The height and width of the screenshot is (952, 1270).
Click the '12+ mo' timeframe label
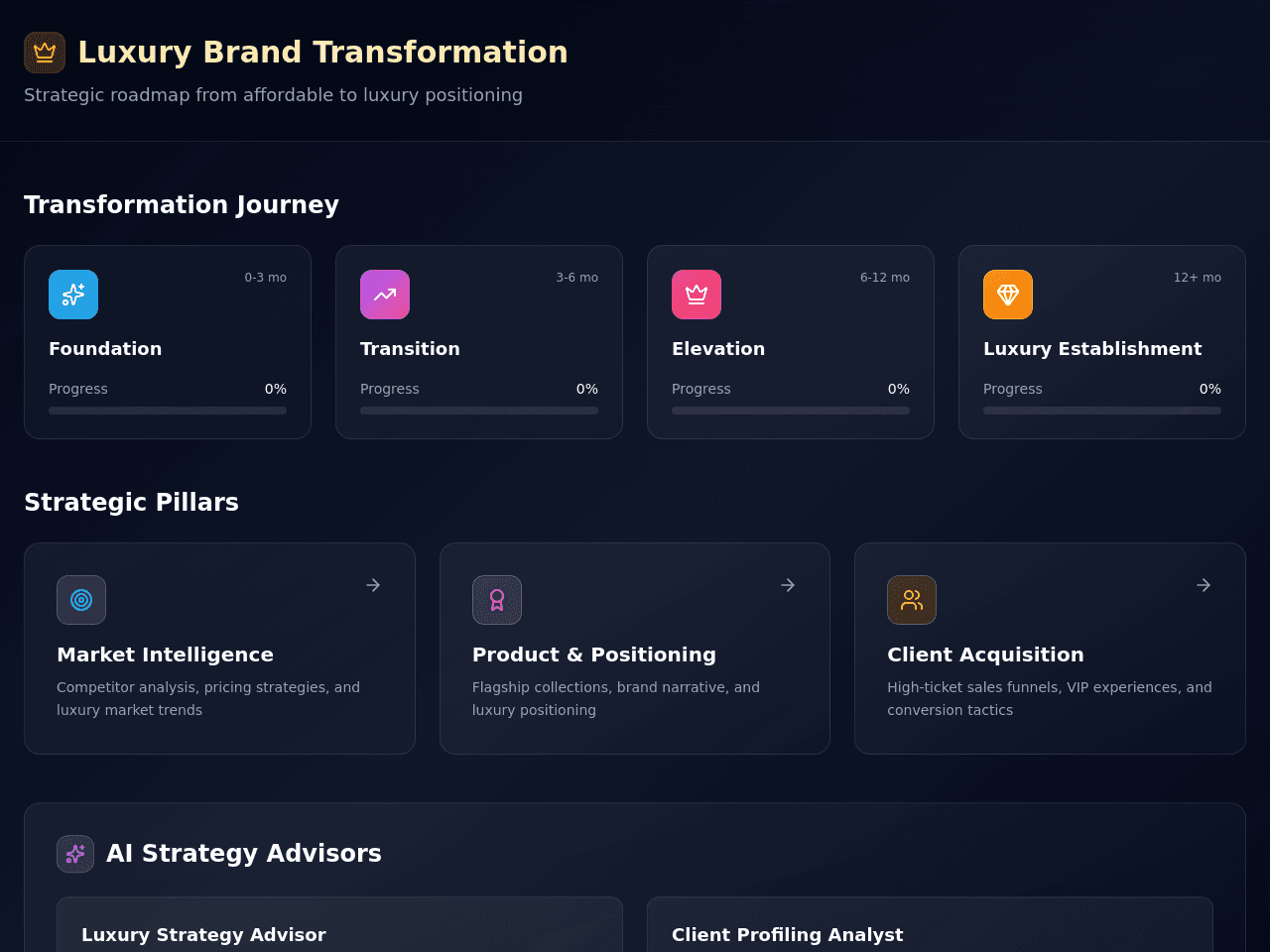click(x=1198, y=278)
